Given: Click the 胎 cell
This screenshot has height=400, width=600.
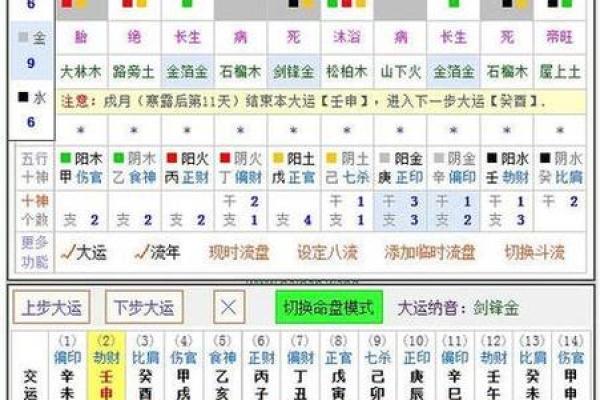Looking at the screenshot, I should pos(81,38).
